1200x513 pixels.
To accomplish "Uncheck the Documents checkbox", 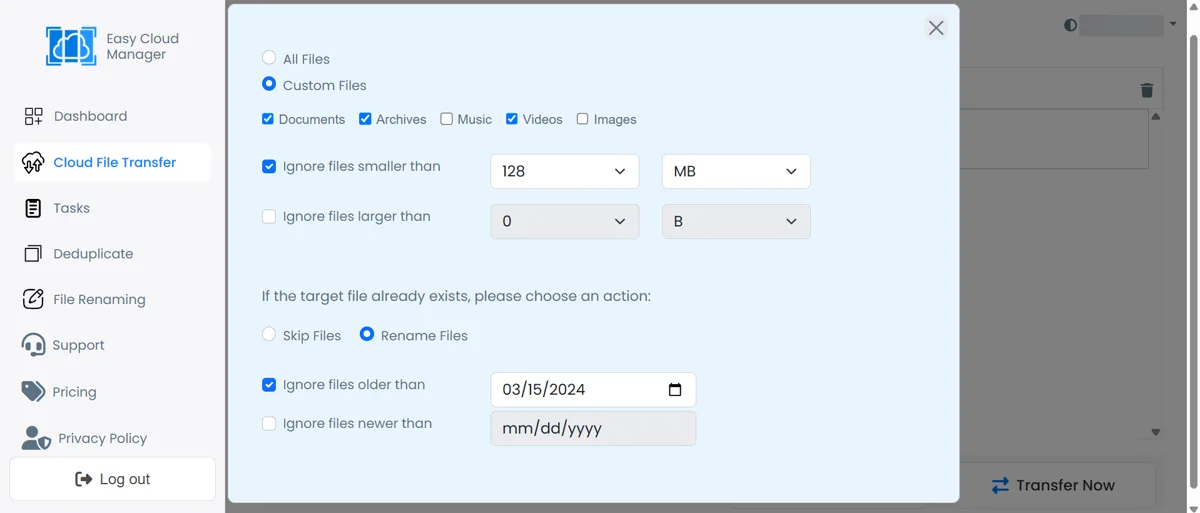I will (x=268, y=119).
